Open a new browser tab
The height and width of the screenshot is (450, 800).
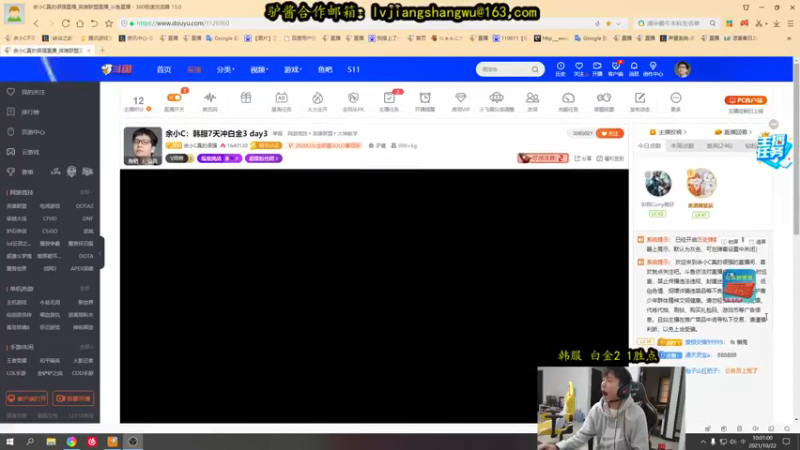102,51
